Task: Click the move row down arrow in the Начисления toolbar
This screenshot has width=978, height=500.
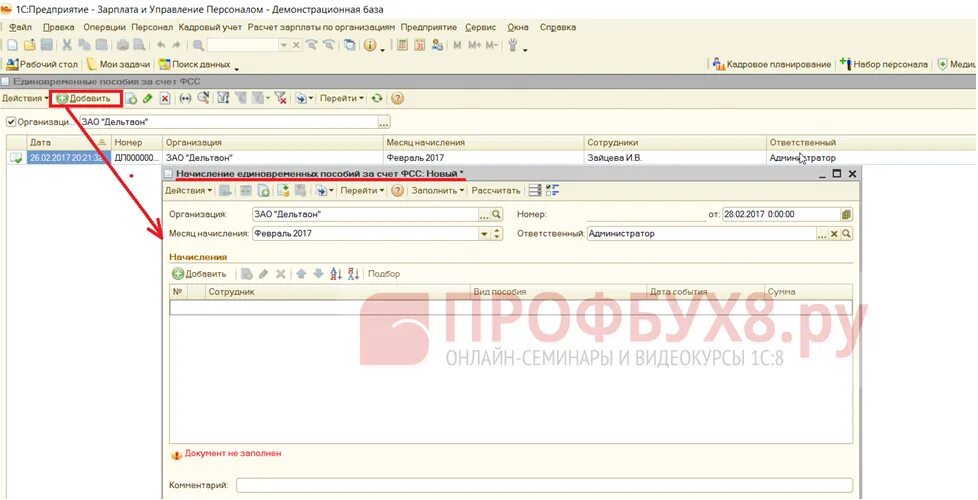Action: tap(318, 273)
